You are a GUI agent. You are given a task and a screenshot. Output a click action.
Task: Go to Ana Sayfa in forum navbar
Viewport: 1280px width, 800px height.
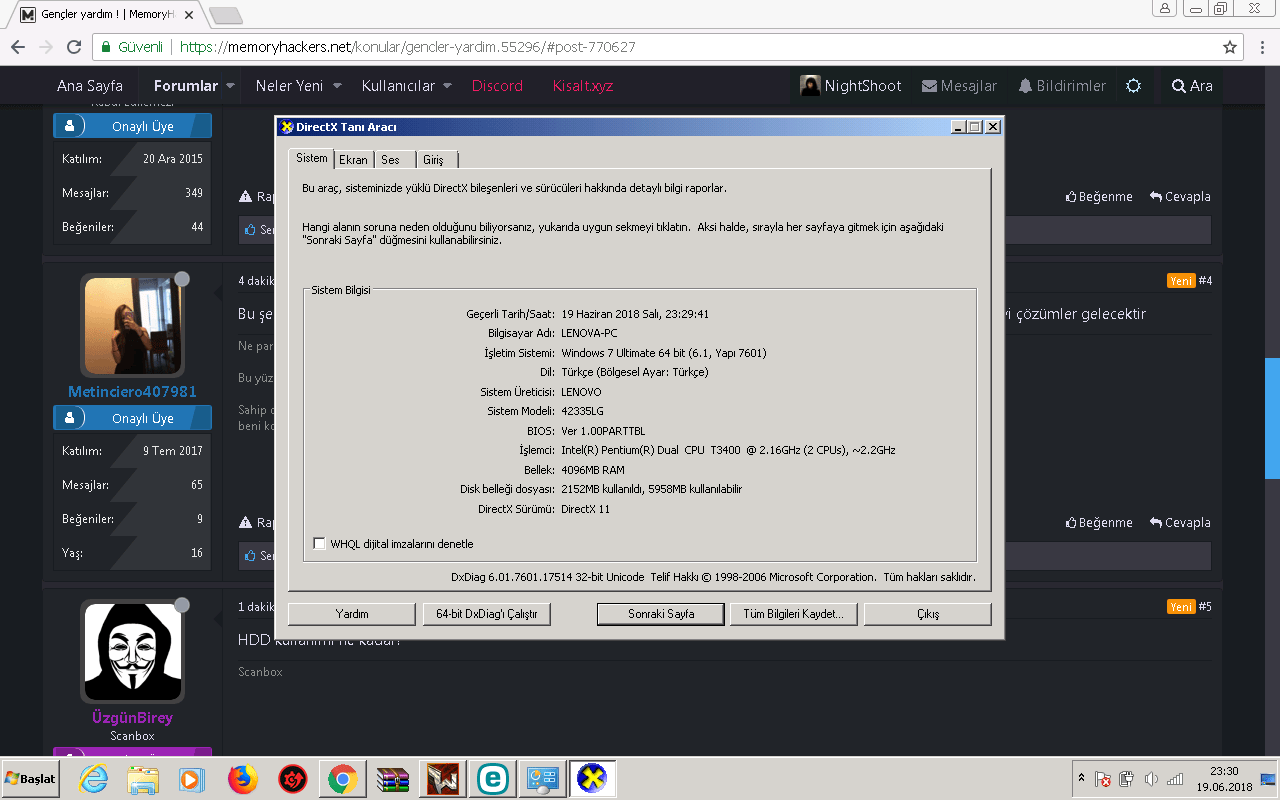(90, 86)
